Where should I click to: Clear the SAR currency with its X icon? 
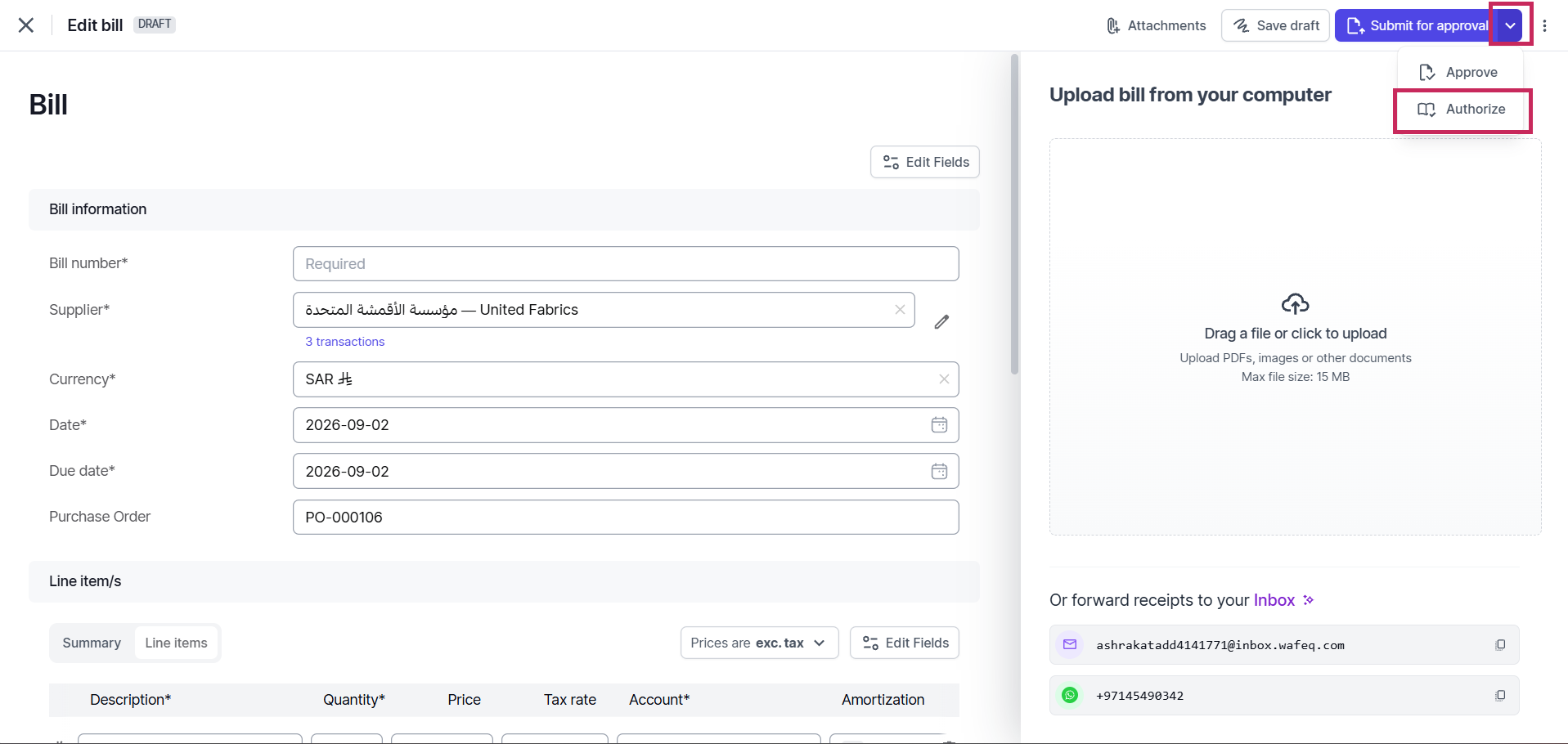click(x=944, y=379)
